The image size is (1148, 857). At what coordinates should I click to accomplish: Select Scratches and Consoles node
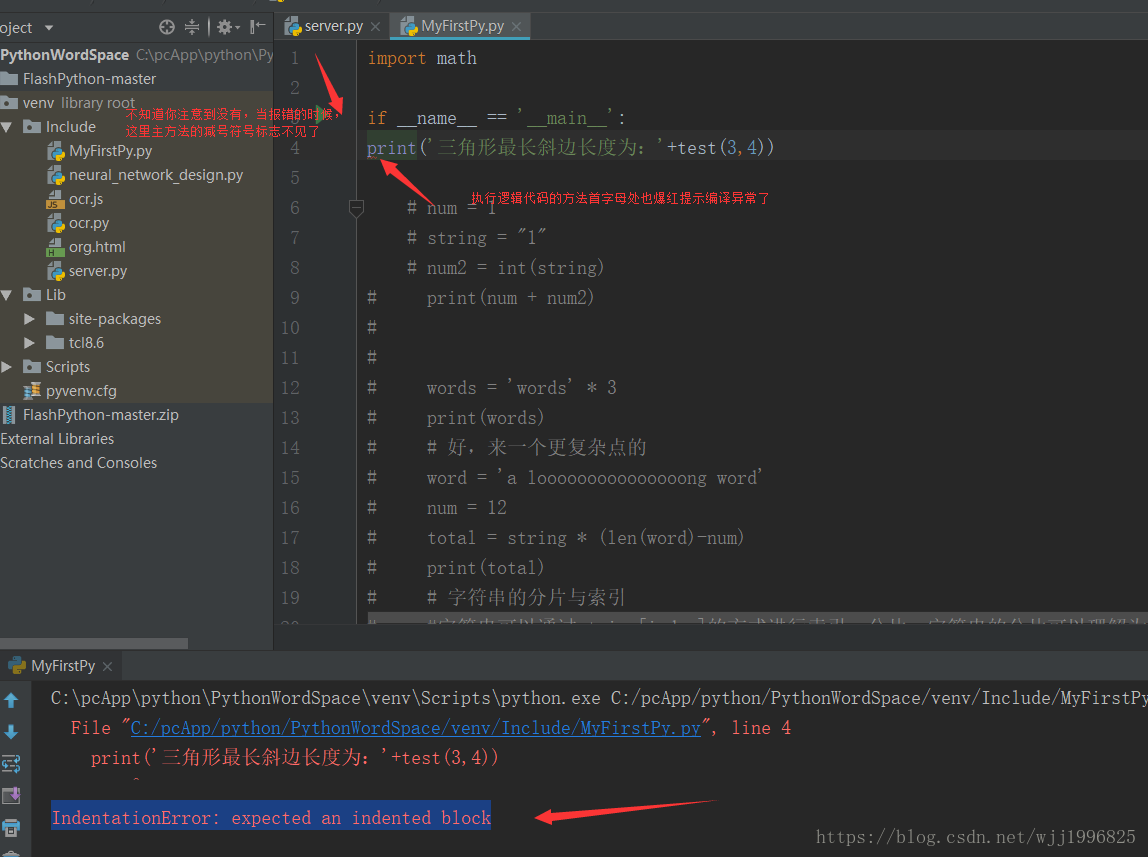(78, 463)
